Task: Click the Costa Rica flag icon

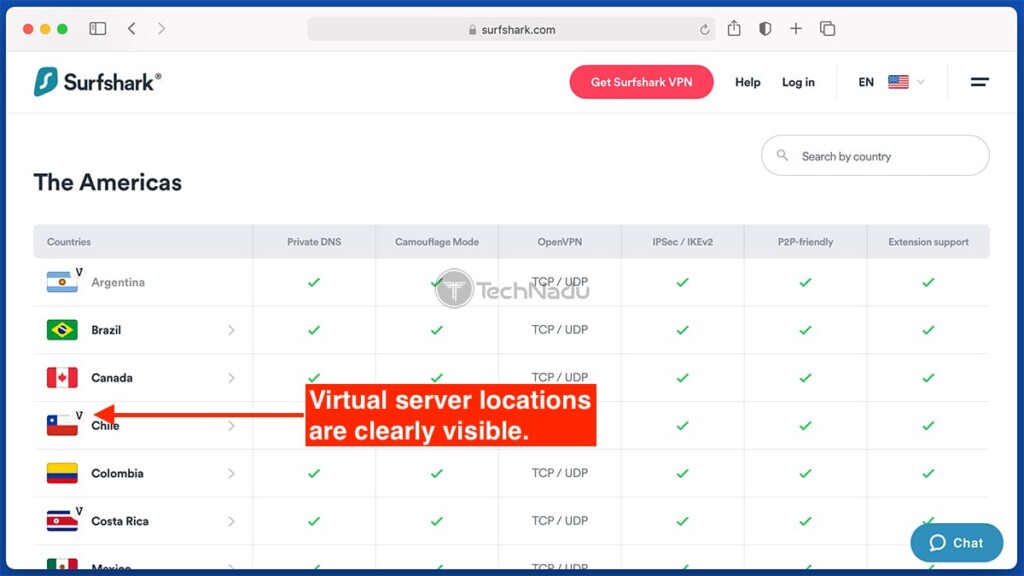Action: click(62, 520)
